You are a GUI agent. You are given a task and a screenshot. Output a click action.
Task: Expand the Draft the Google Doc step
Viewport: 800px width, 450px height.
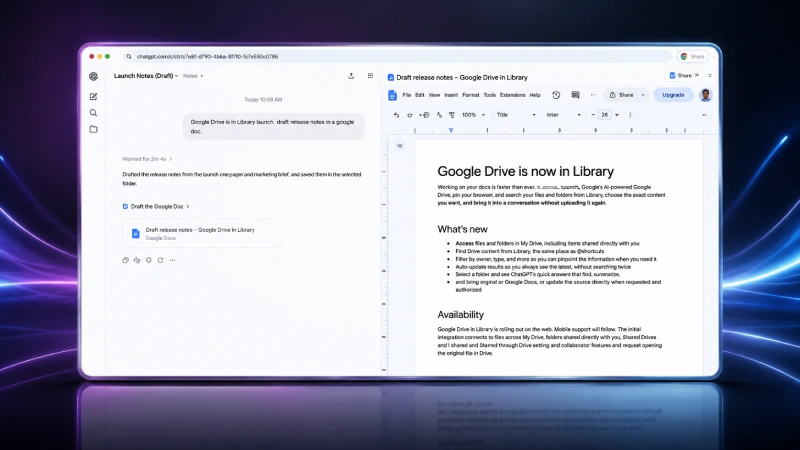(x=156, y=207)
